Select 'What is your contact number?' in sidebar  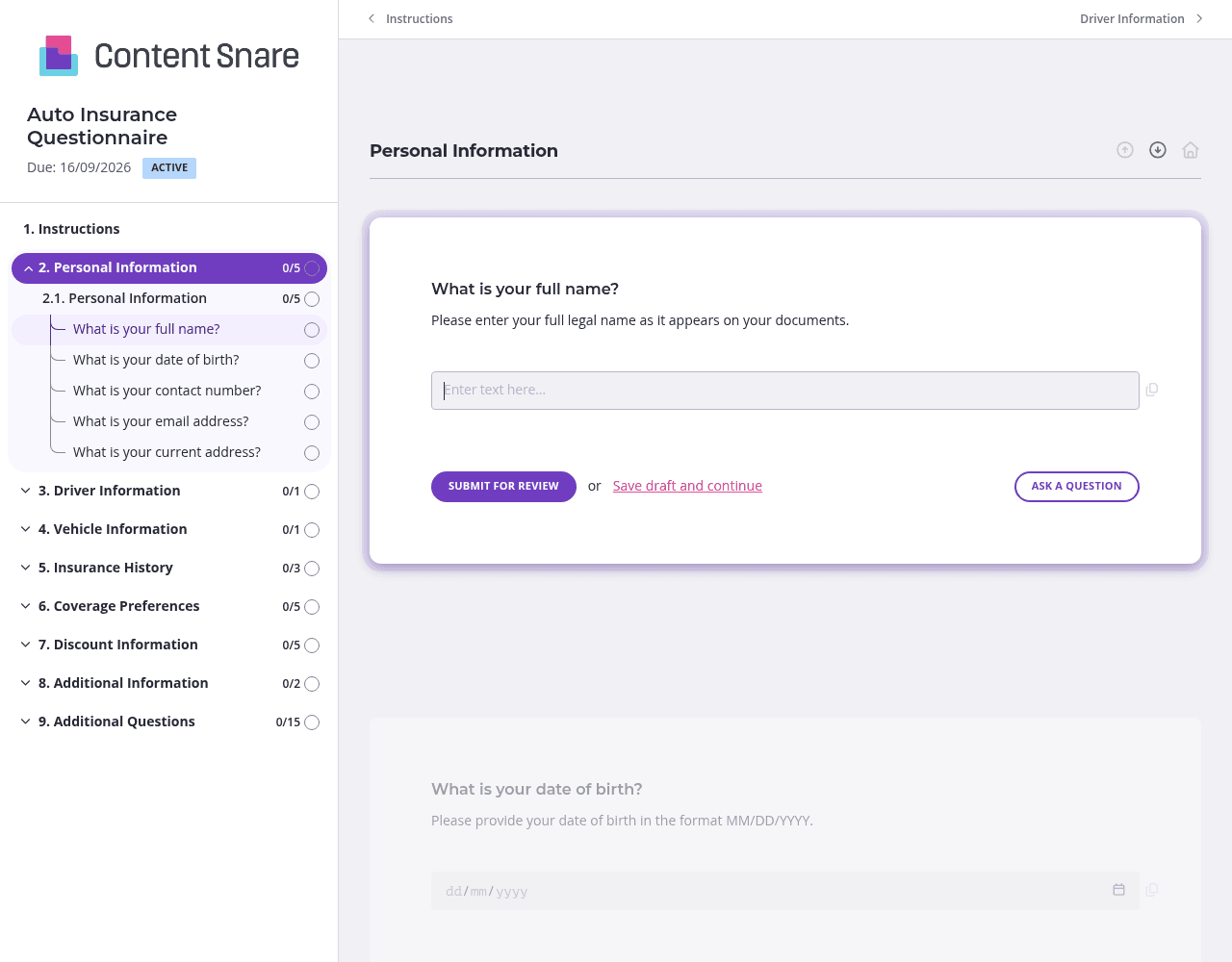(x=167, y=391)
